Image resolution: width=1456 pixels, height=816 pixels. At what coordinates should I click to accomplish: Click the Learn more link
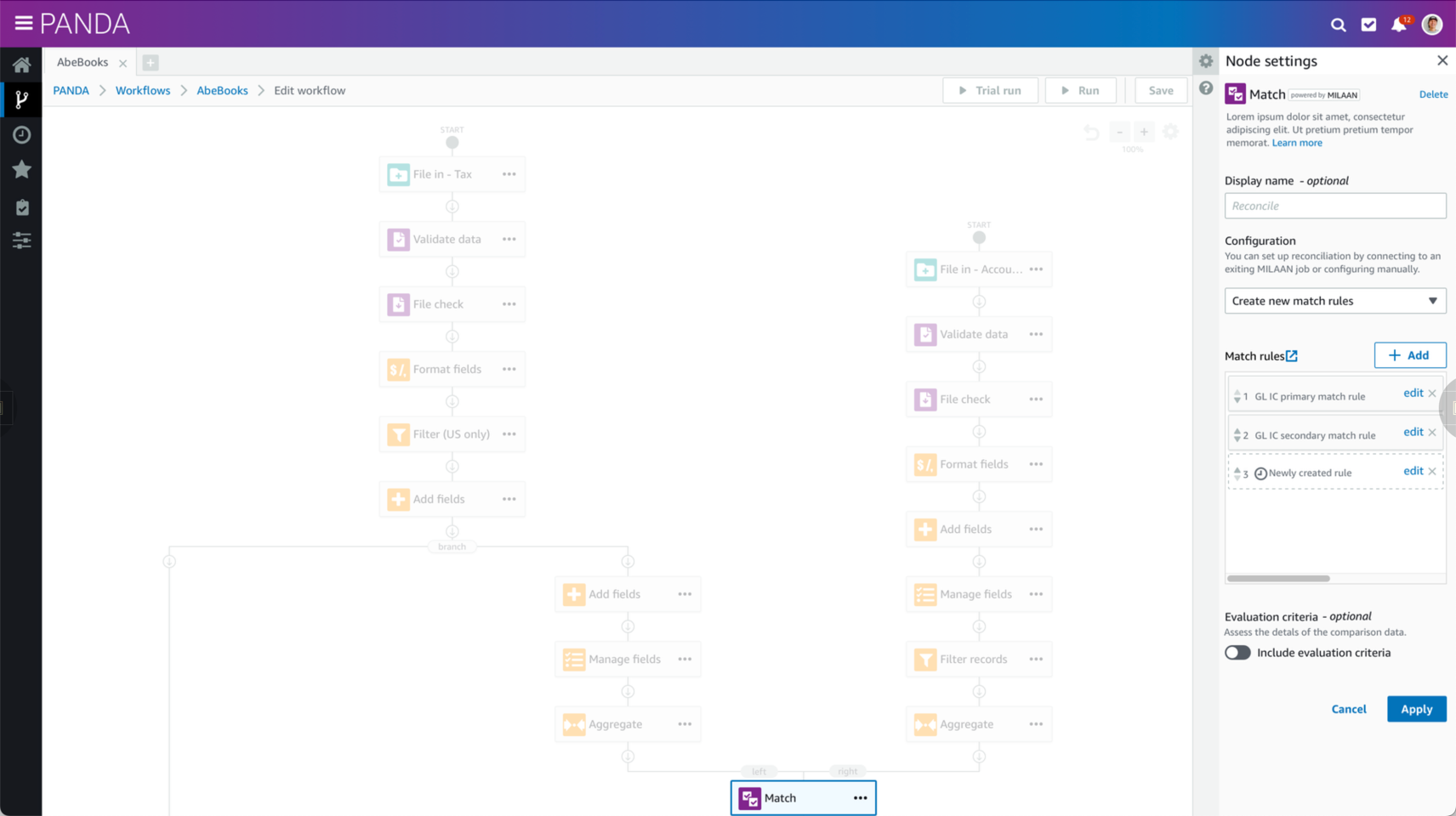click(1296, 142)
